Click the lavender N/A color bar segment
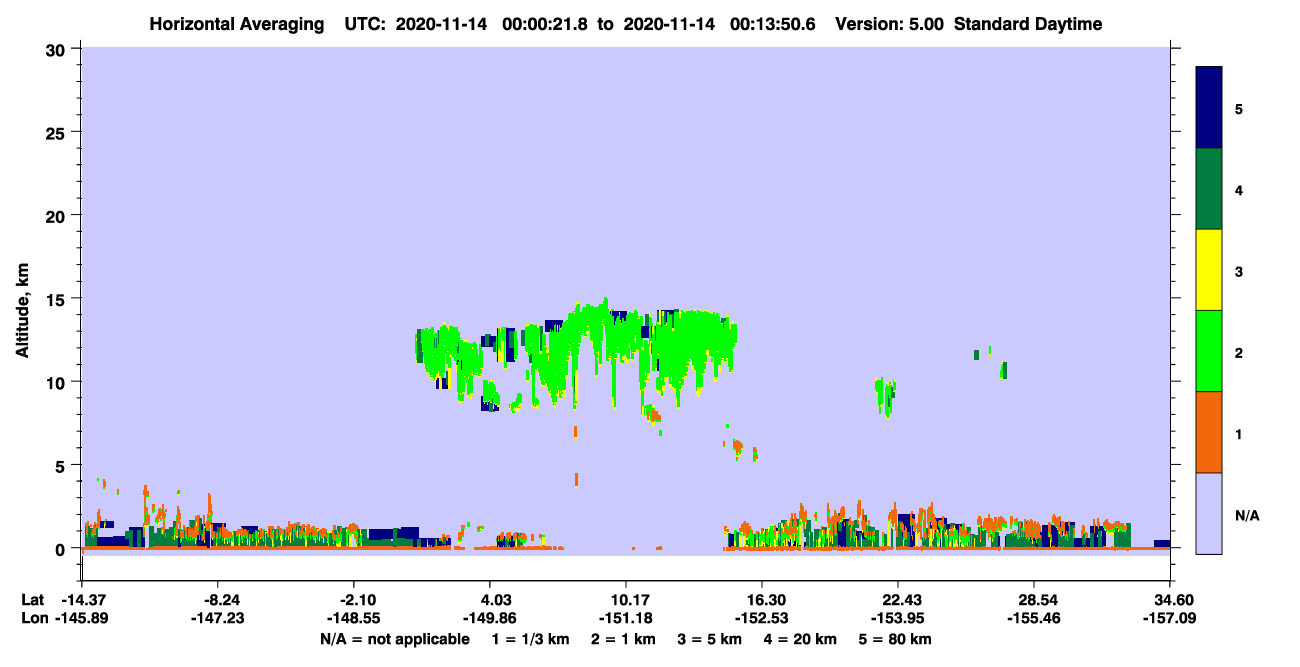The width and height of the screenshot is (1300, 667). point(1209,513)
